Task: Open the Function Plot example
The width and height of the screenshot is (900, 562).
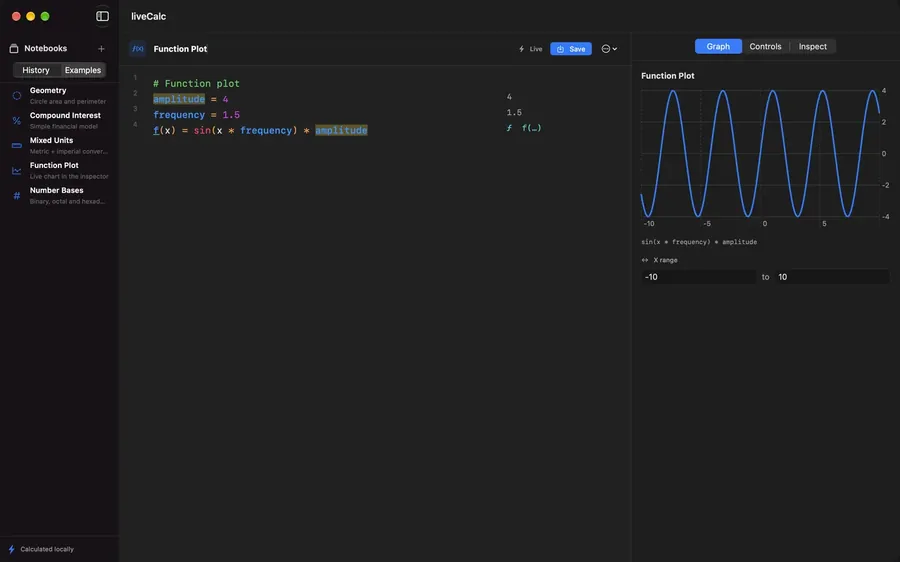Action: tap(60, 170)
